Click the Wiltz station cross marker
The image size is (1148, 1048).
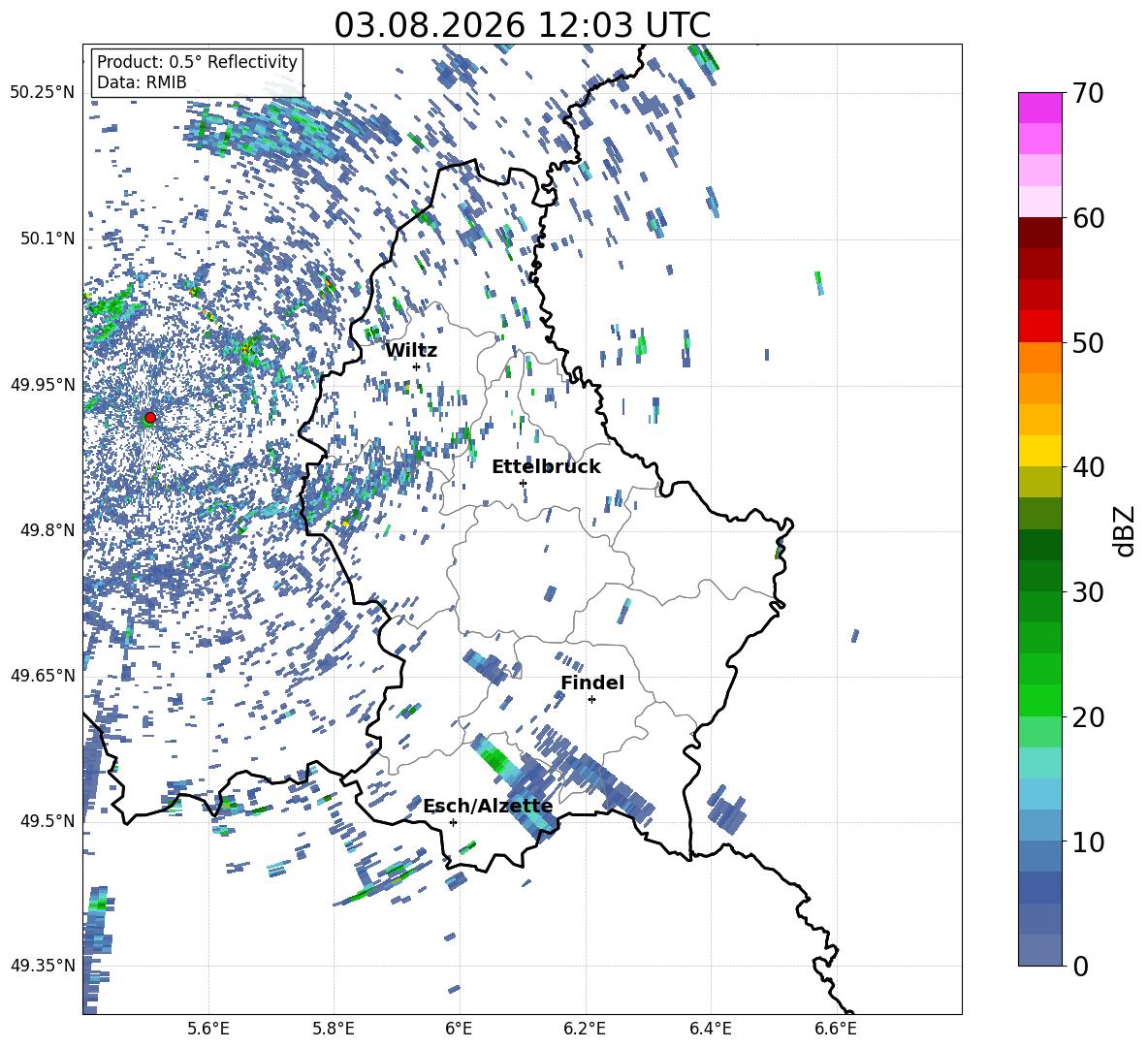[x=416, y=366]
